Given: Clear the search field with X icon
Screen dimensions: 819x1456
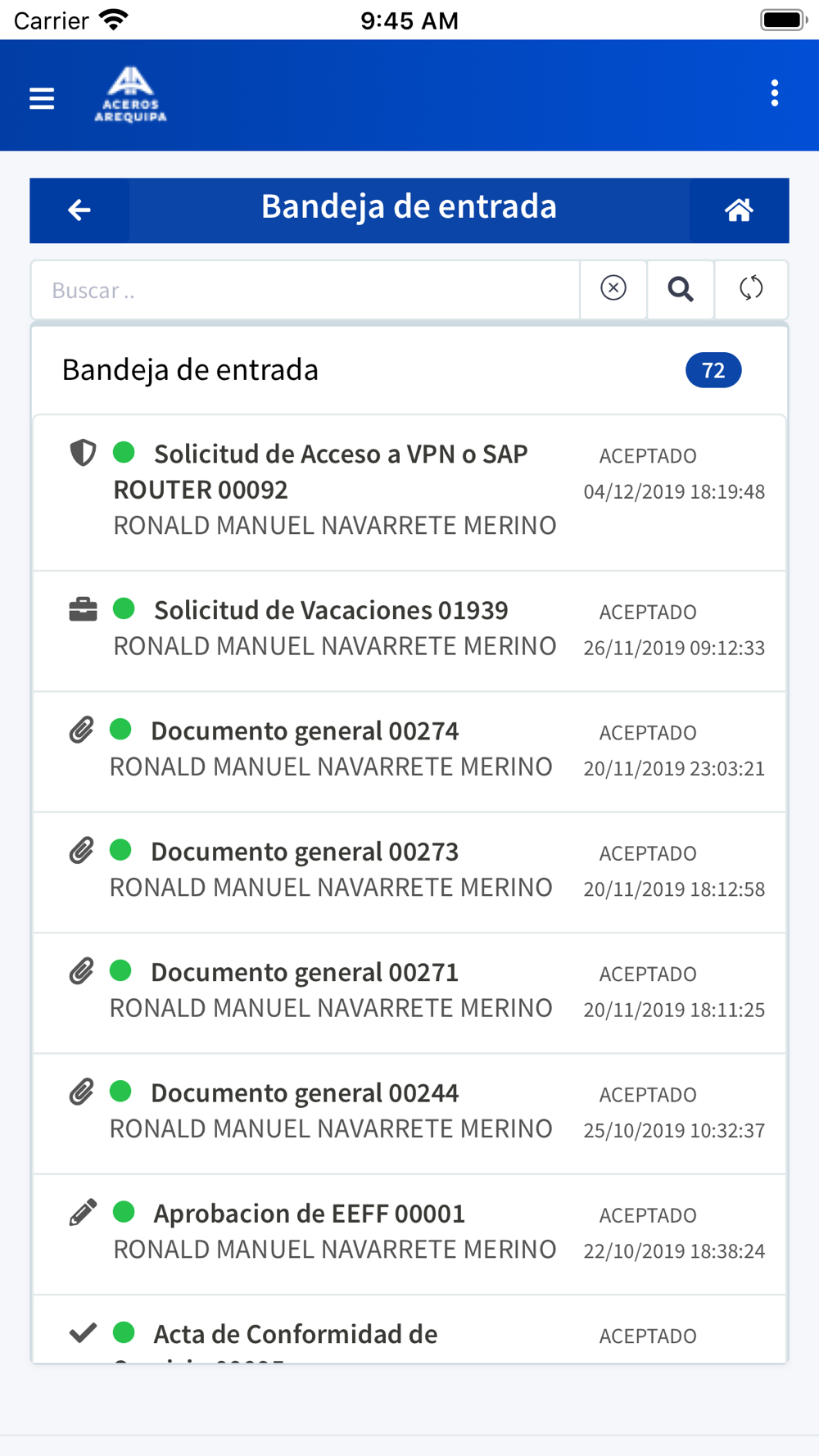Looking at the screenshot, I should (613, 289).
